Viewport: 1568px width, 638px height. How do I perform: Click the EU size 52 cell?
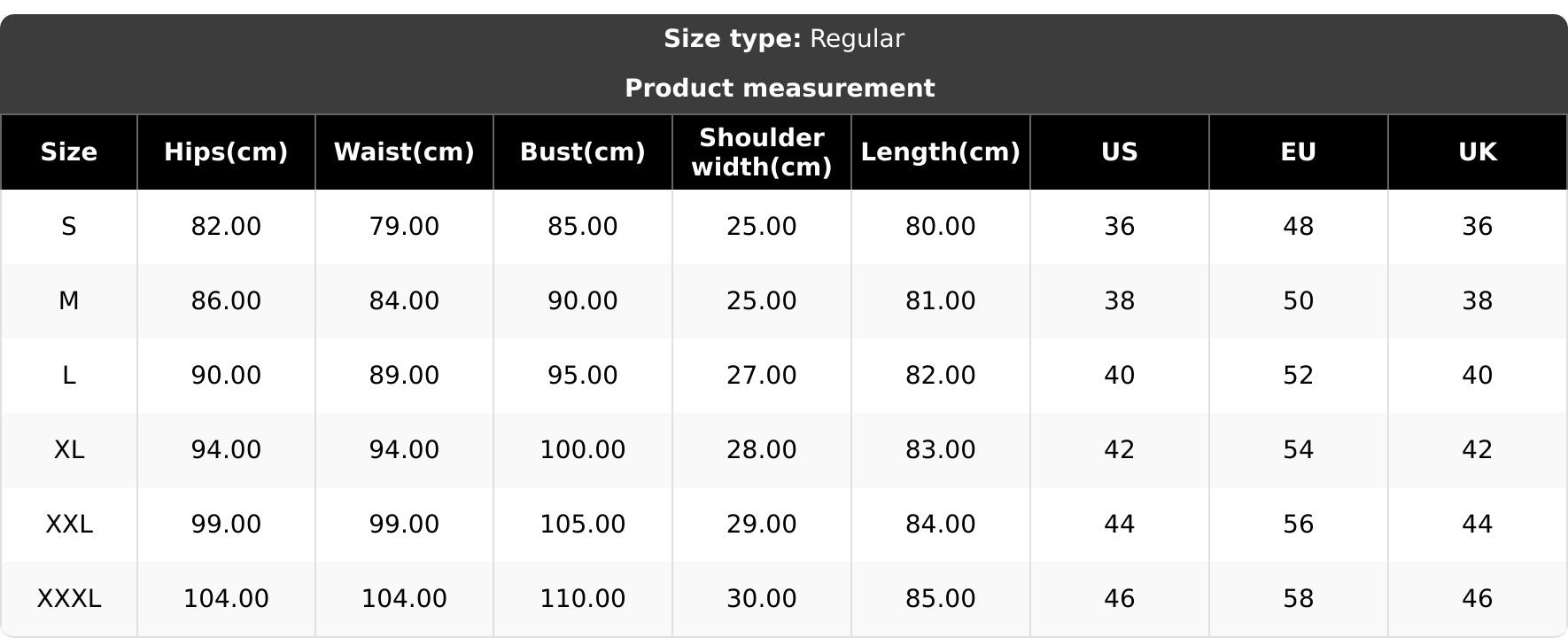1298,376
